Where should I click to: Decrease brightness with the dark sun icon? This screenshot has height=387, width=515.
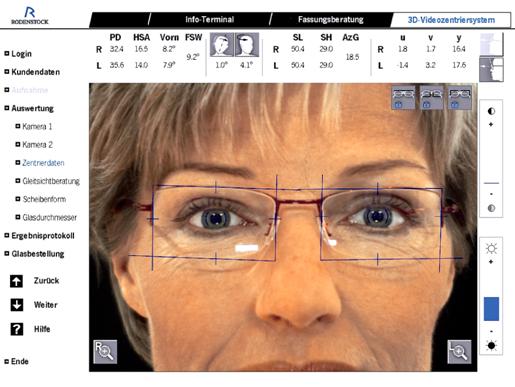coord(491,345)
